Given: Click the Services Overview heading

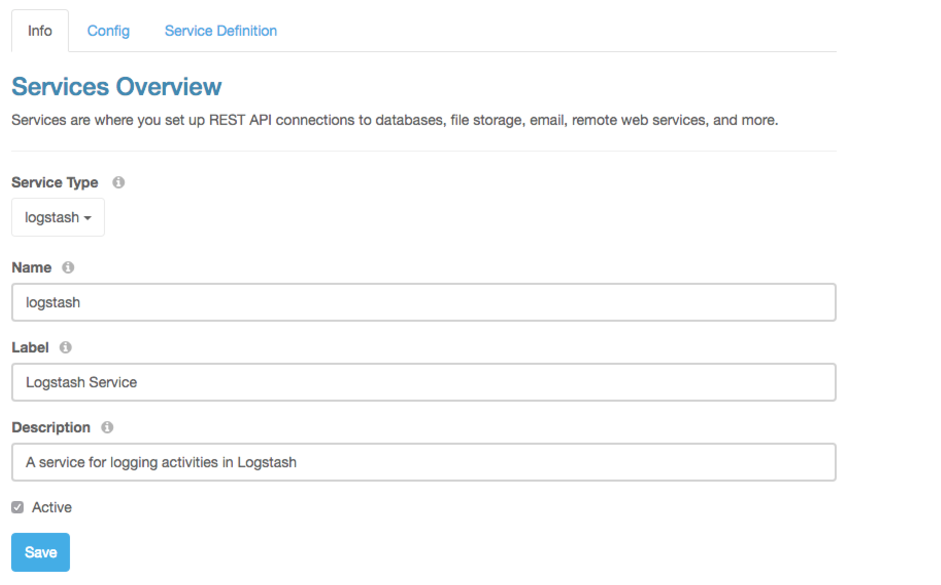Looking at the screenshot, I should (116, 87).
